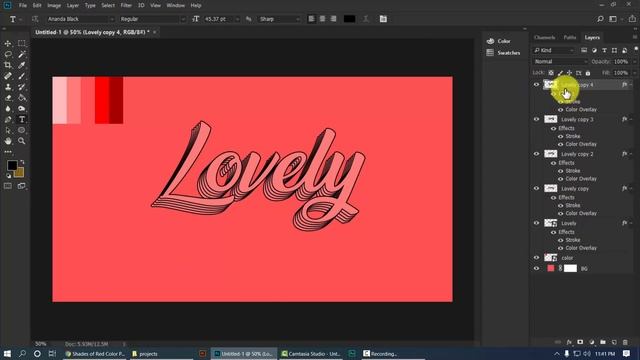Select the Clone Stamp tool

(x=8, y=87)
